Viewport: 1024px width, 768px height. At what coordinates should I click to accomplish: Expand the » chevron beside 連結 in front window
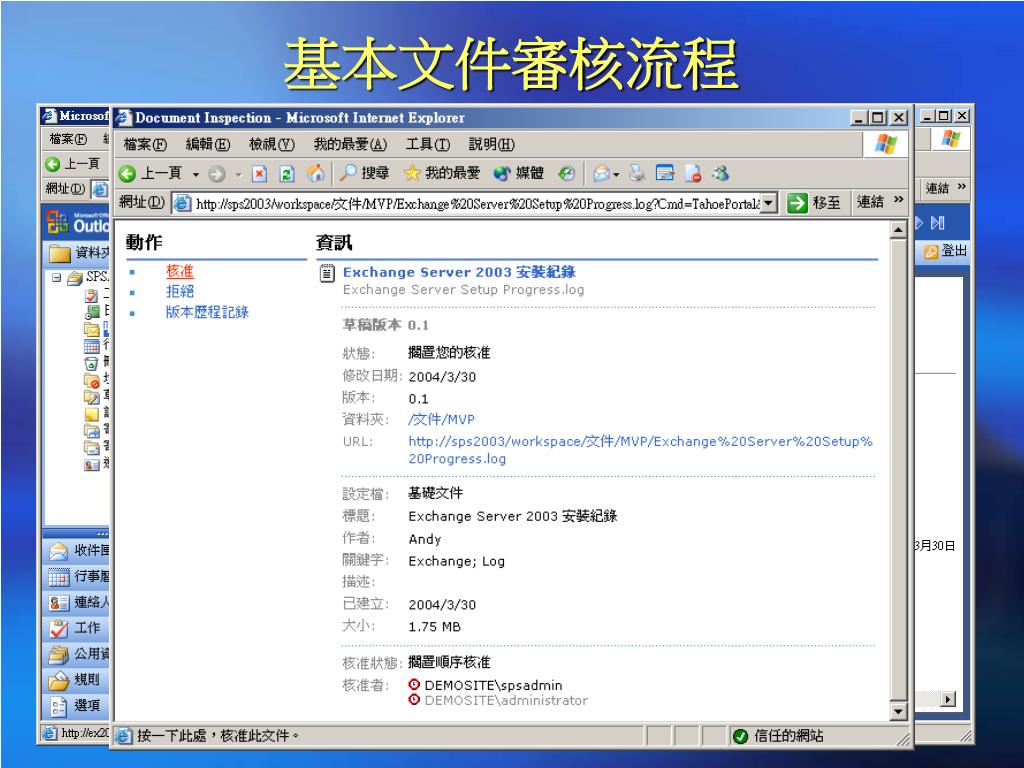click(x=899, y=200)
